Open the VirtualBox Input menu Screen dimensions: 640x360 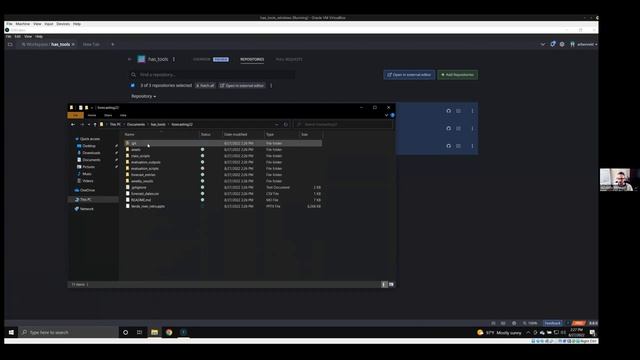(49, 24)
